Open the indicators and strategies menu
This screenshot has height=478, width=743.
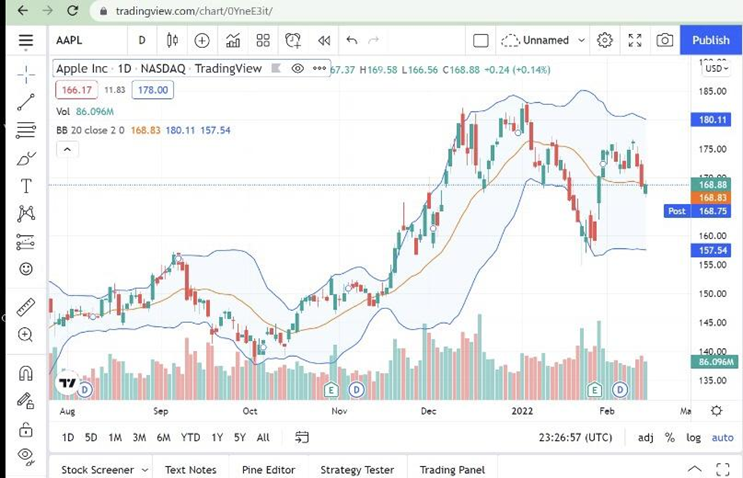pos(233,40)
